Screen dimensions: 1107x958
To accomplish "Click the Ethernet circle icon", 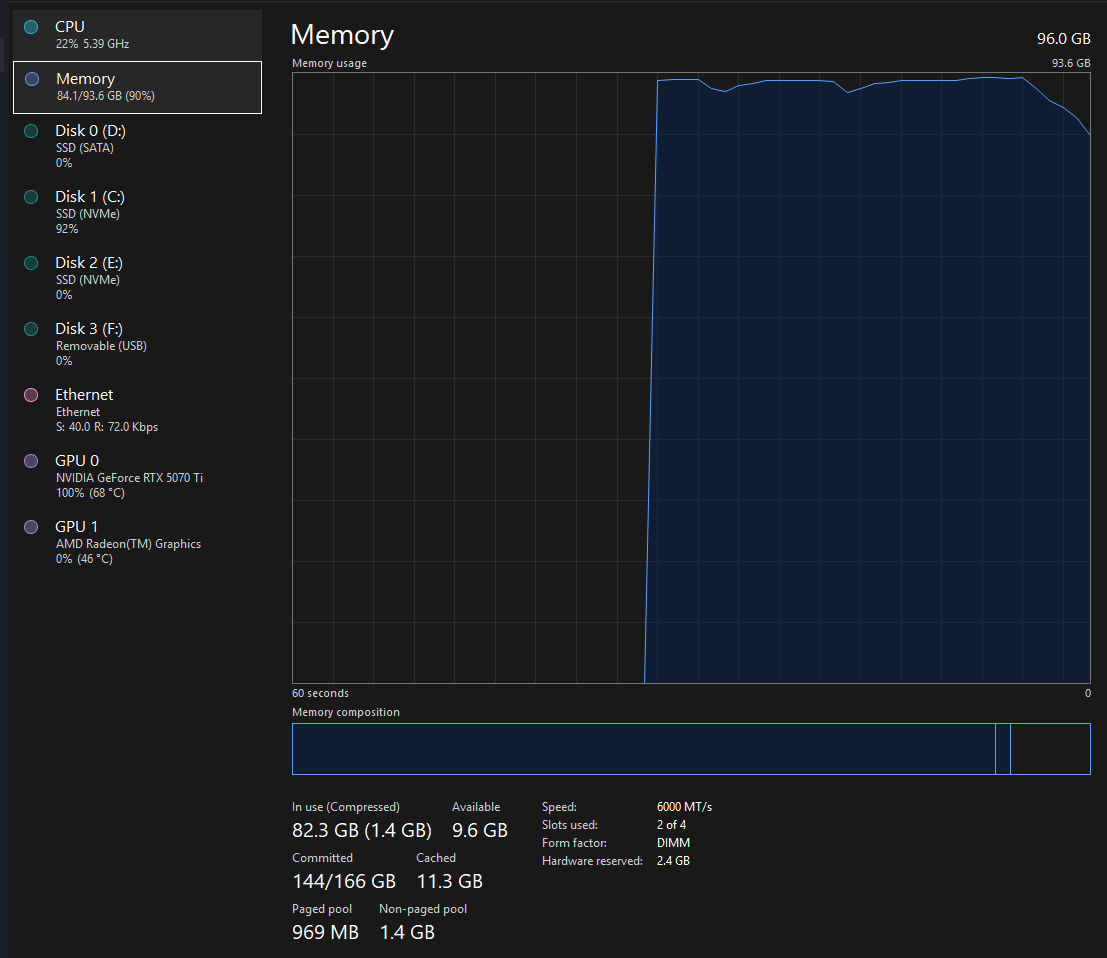I will [31, 395].
